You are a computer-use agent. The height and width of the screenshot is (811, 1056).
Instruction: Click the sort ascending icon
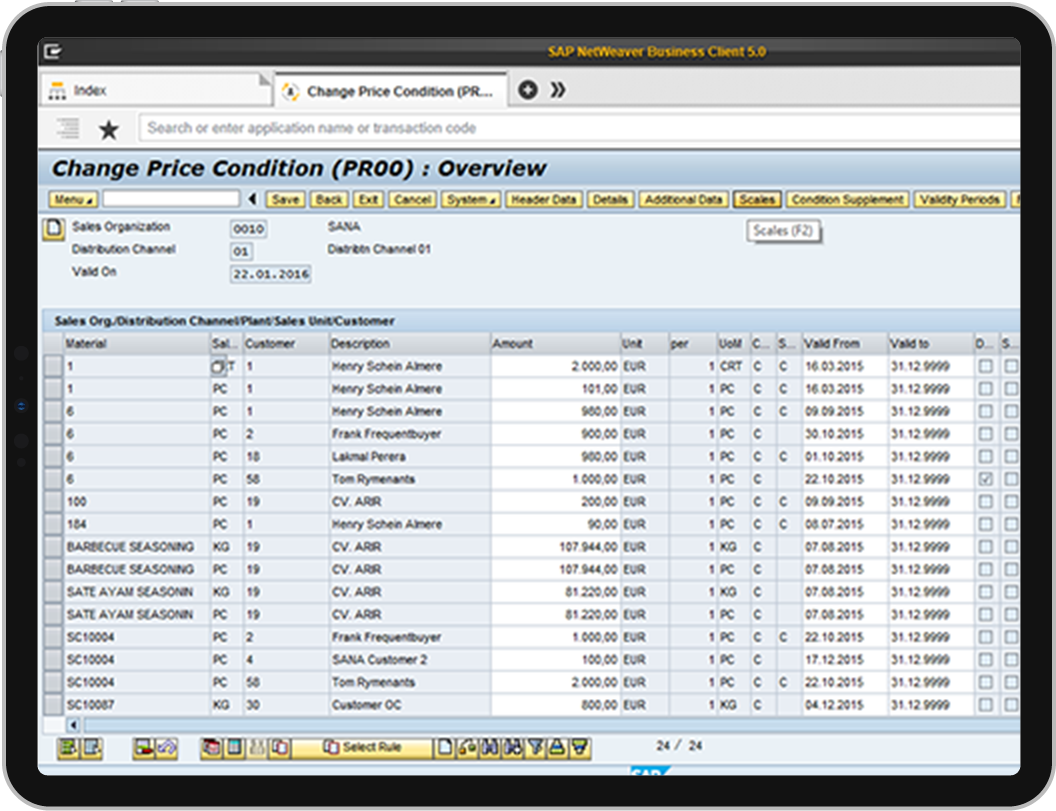pos(557,748)
